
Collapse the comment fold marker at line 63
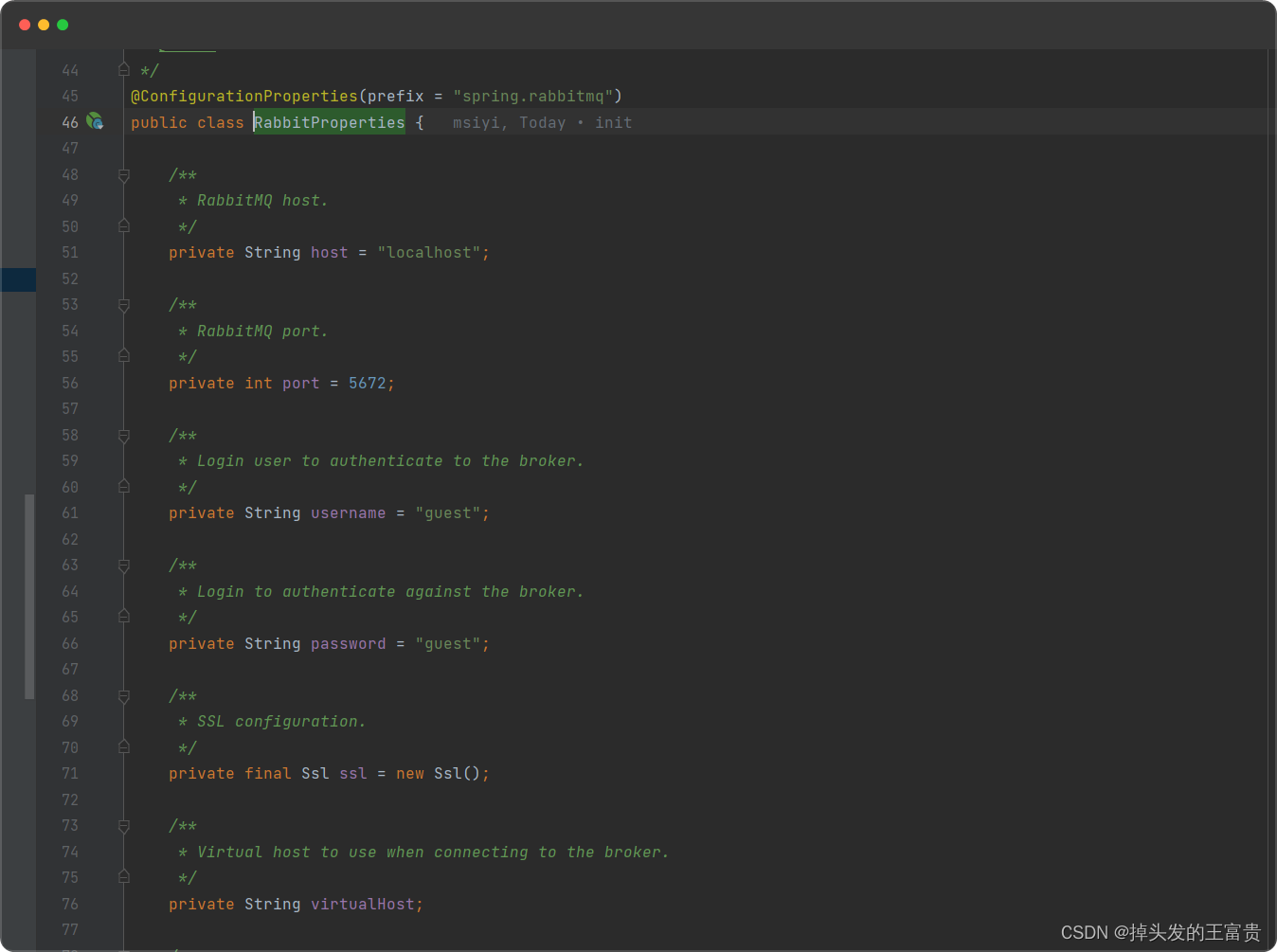(x=124, y=566)
